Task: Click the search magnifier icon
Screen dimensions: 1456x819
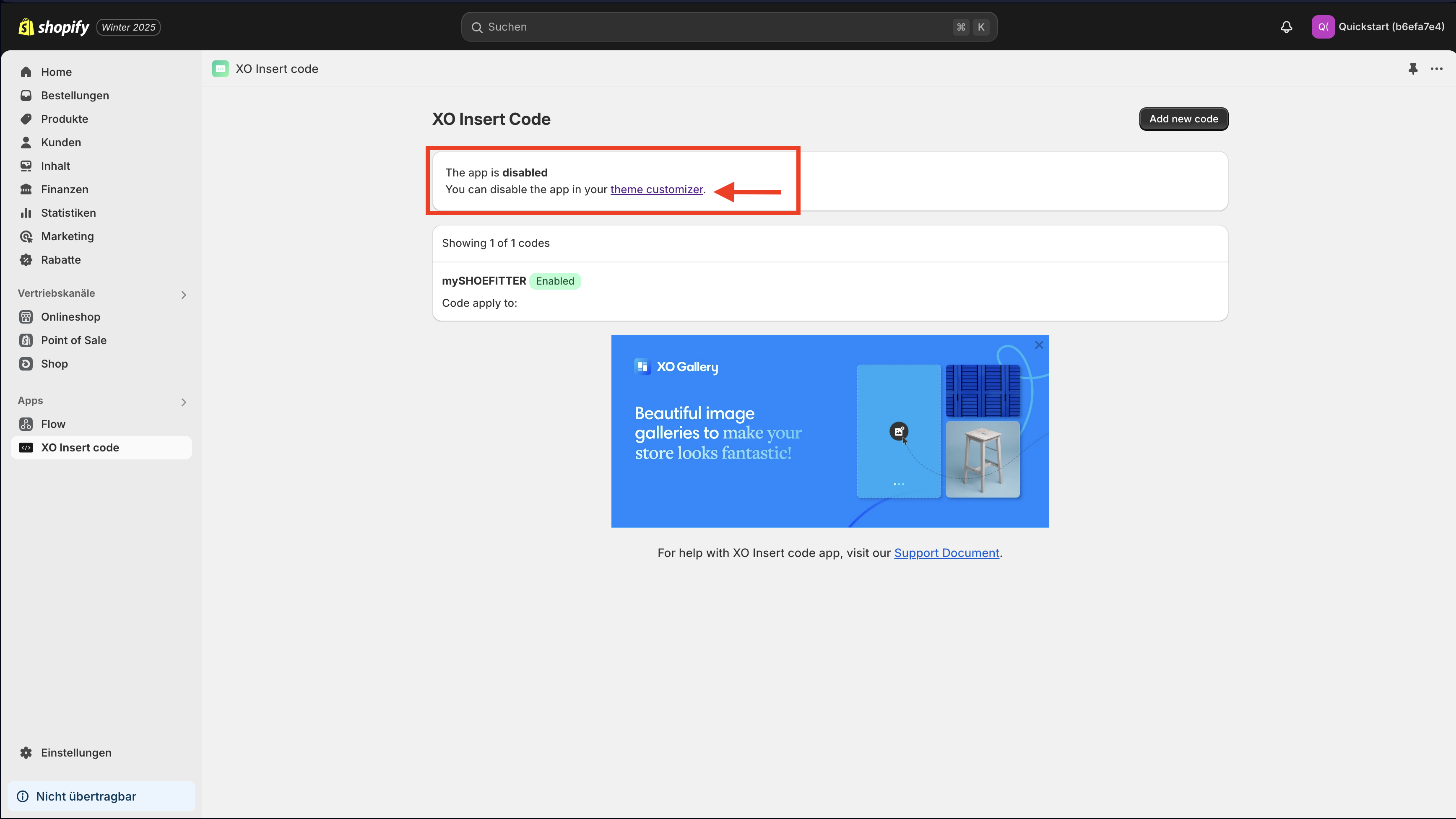Action: [476, 27]
